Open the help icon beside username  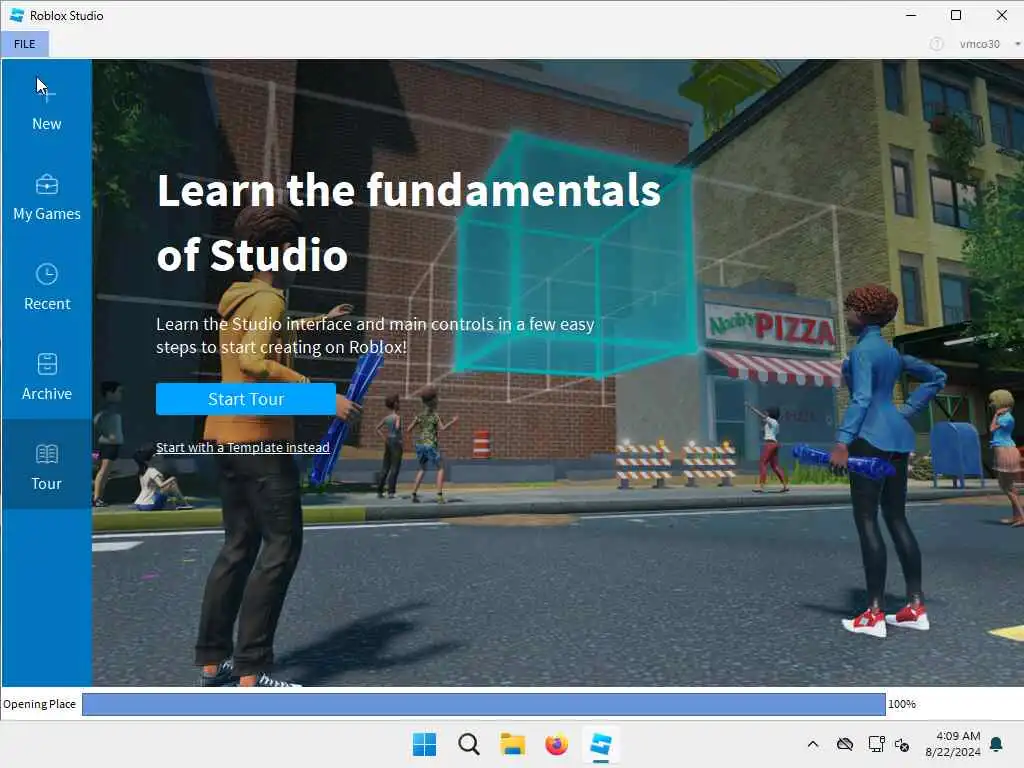pyautogui.click(x=936, y=44)
